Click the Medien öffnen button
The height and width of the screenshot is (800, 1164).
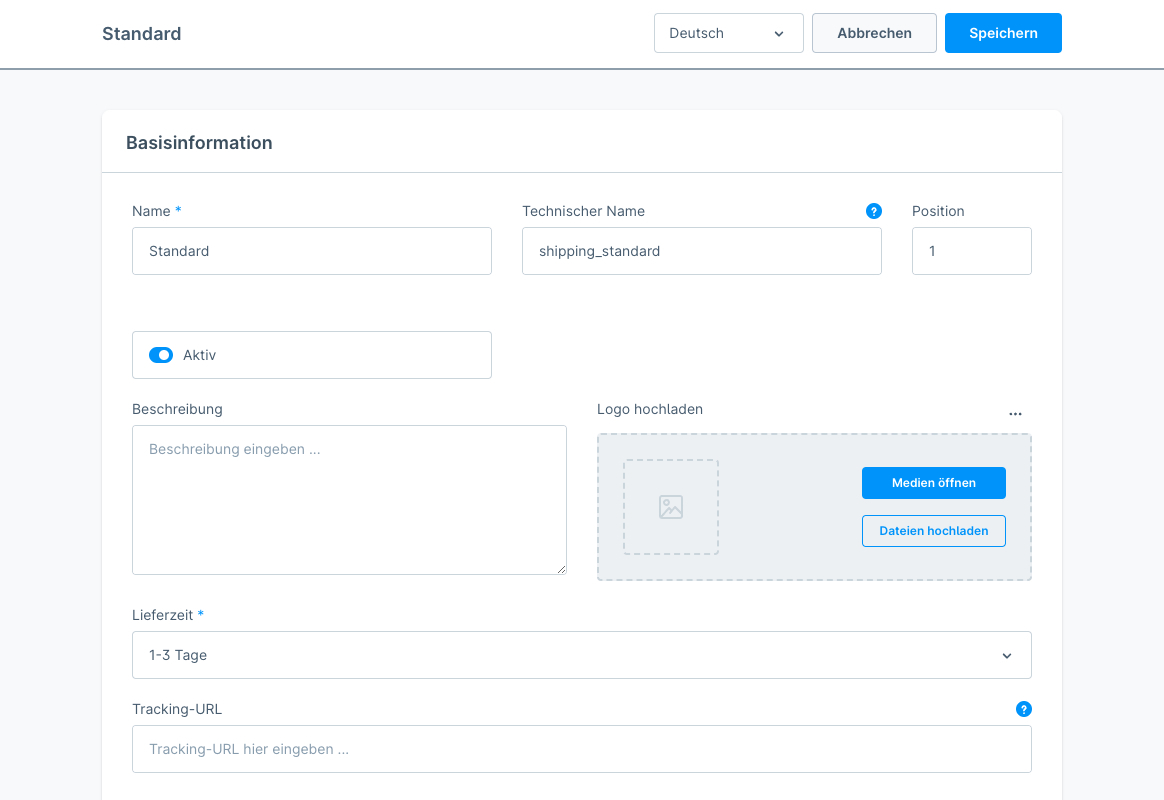933,483
